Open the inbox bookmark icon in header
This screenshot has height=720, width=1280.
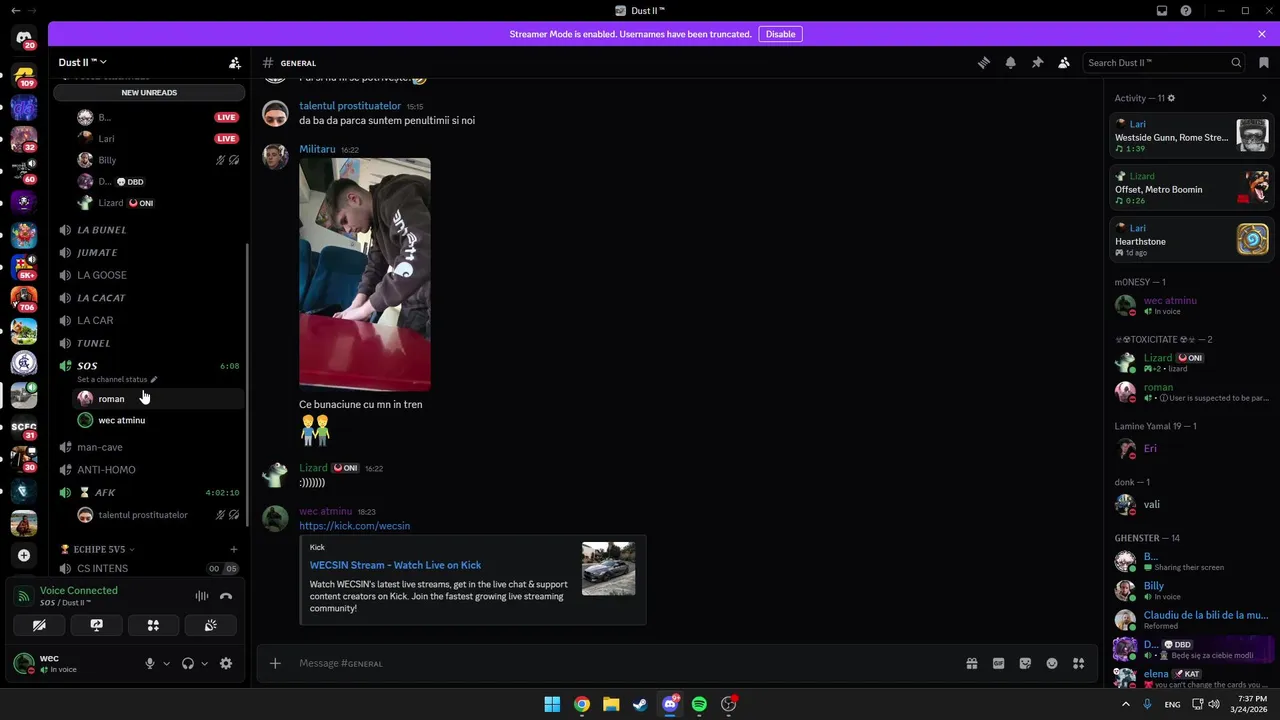[x=1264, y=62]
